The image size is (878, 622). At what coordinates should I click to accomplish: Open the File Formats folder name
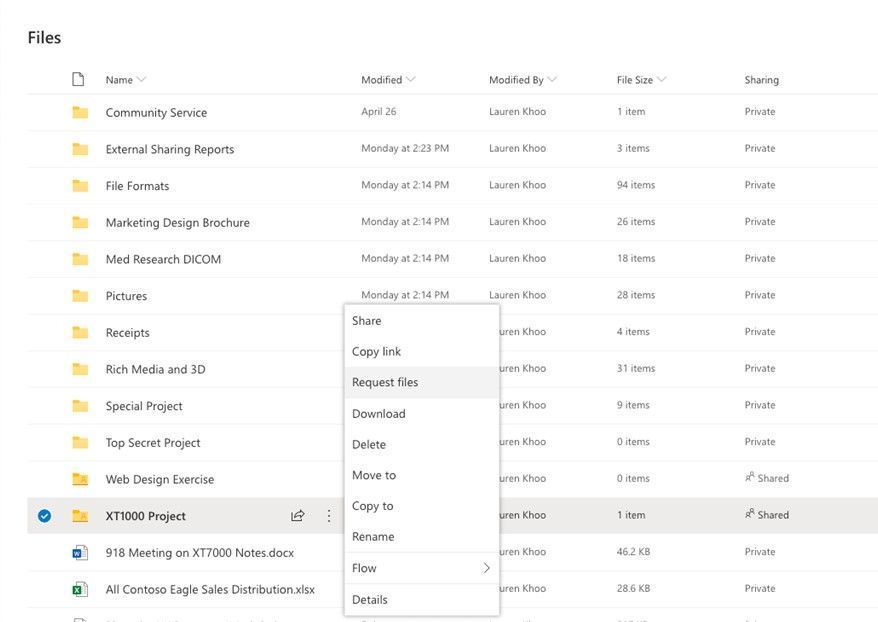click(137, 186)
